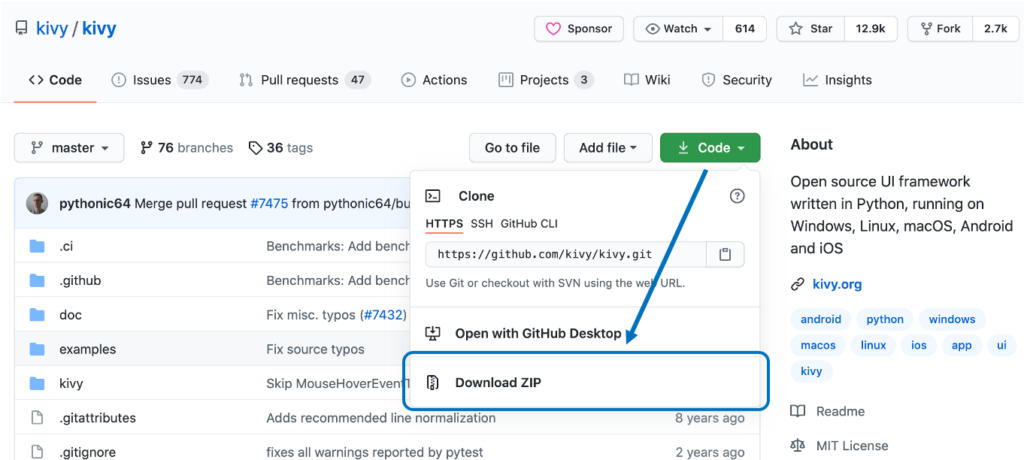Click the clone URL text field
The width and height of the screenshot is (1024, 460).
point(566,255)
